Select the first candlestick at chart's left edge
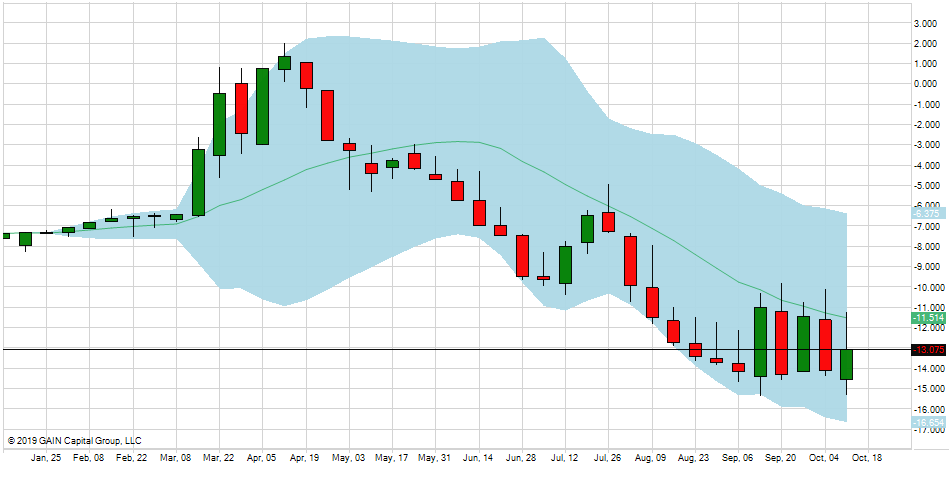 point(5,236)
